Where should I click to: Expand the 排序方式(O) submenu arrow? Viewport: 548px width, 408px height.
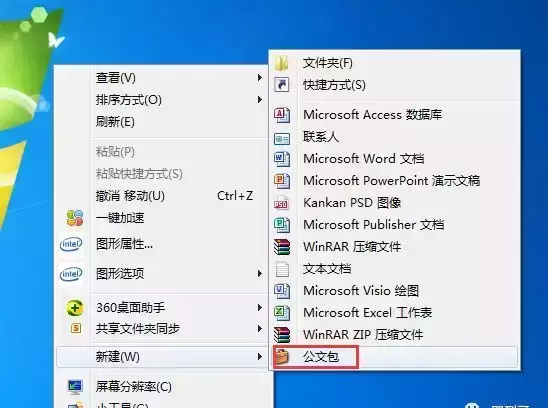(259, 100)
